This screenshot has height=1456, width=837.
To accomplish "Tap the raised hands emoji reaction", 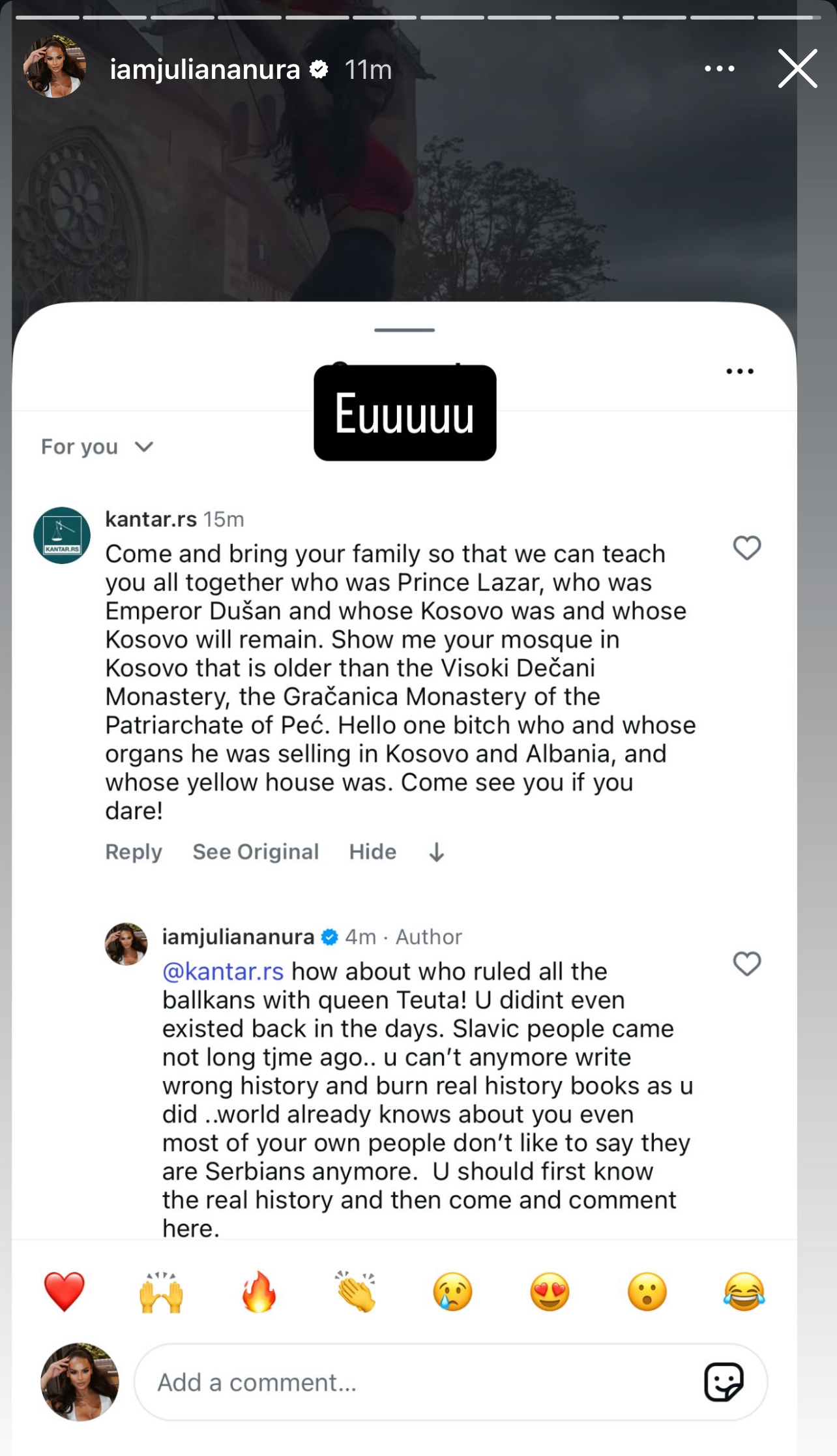I will point(161,1291).
